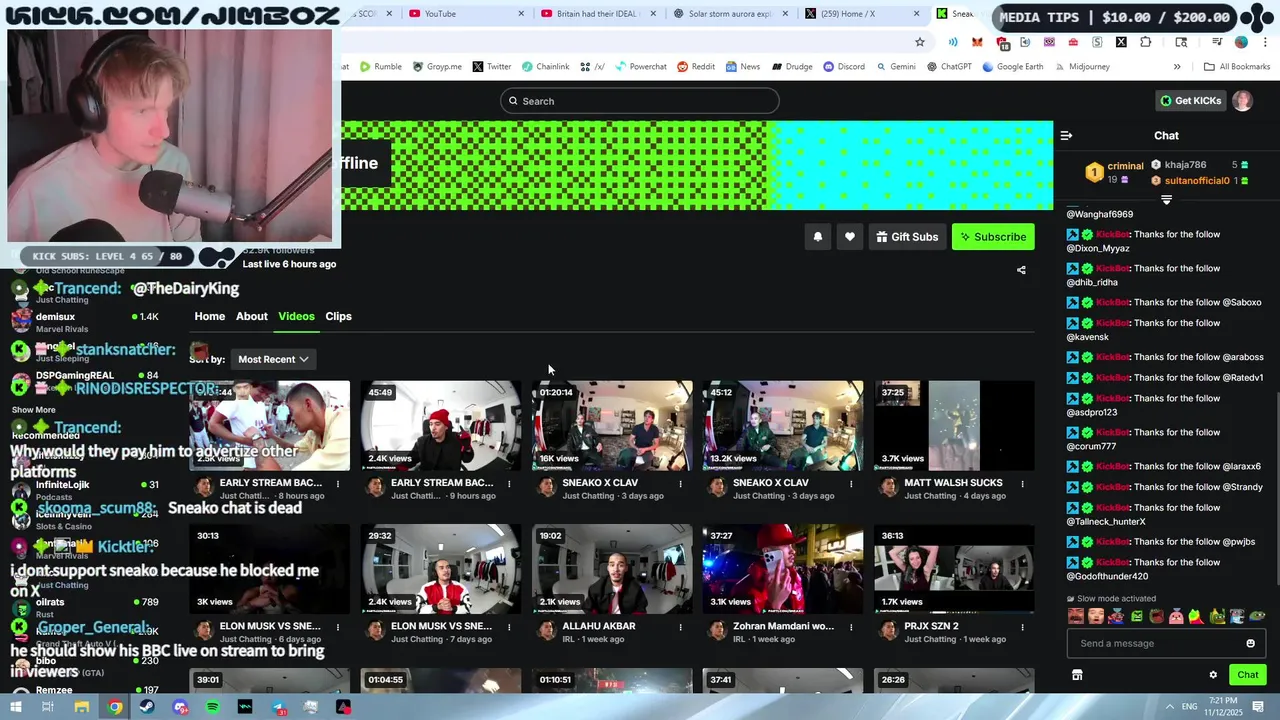The height and width of the screenshot is (720, 1280).
Task: Open File Explorer from the taskbar
Action: click(82, 707)
